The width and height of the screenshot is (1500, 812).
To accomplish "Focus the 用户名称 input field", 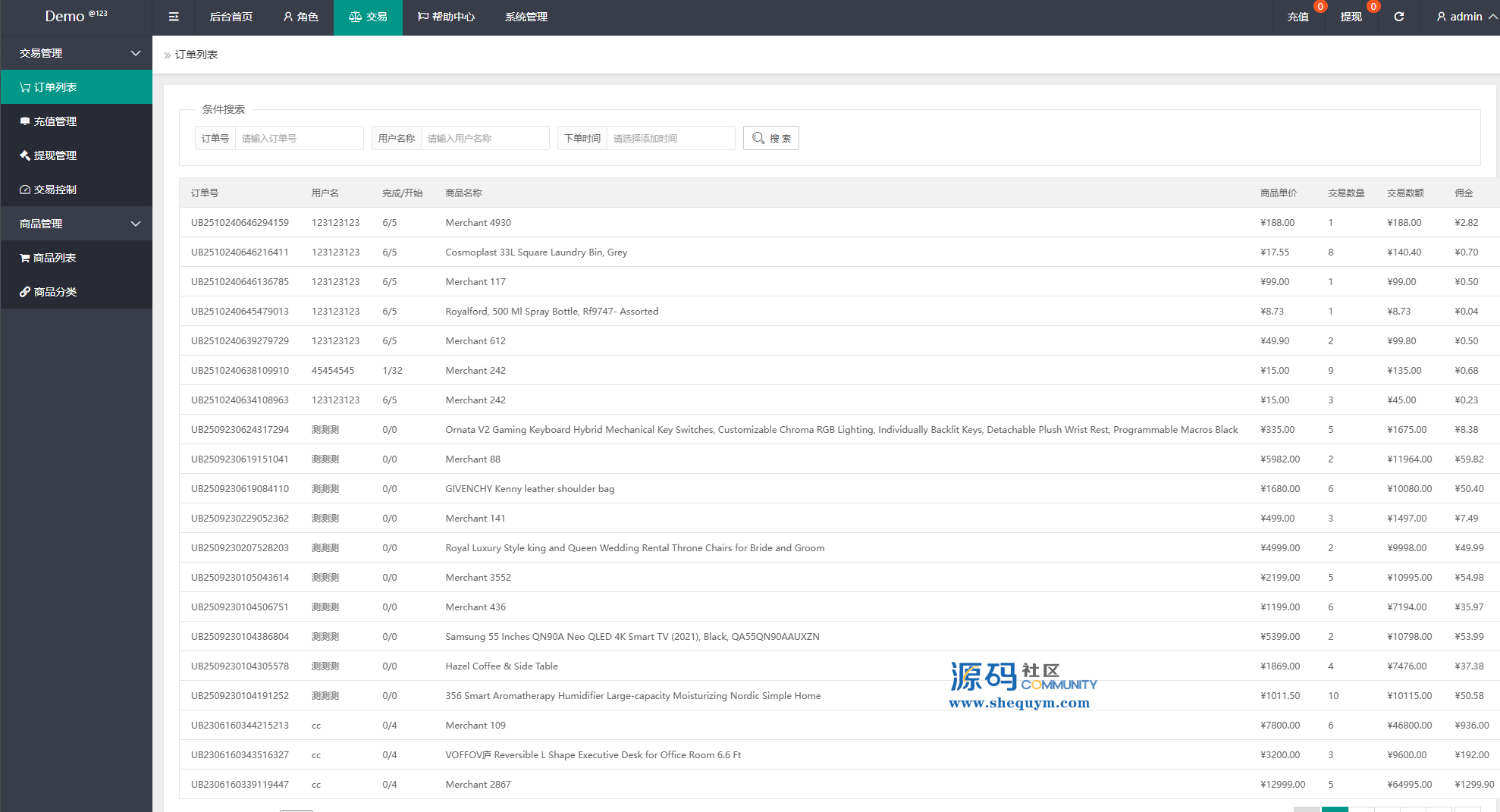I will click(485, 138).
